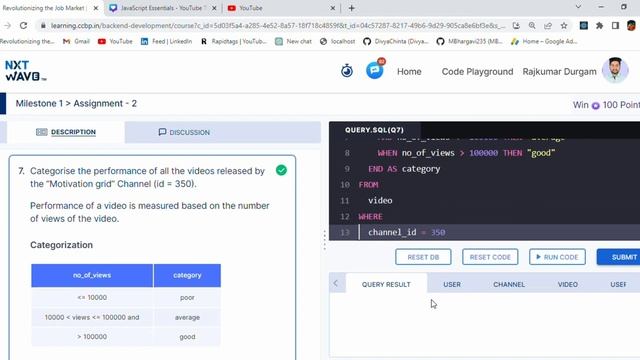640x360 pixels.
Task: Click the panel resize drag handle dots
Action: [x=325, y=240]
